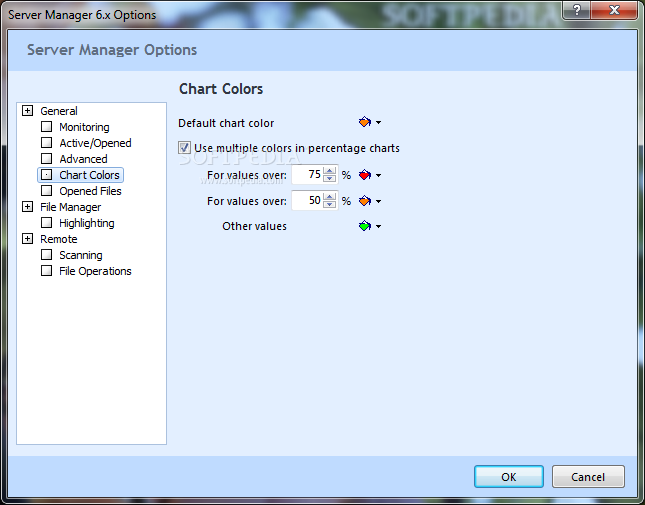The image size is (645, 505).
Task: Select the Active/Opened options page
Action: point(95,143)
